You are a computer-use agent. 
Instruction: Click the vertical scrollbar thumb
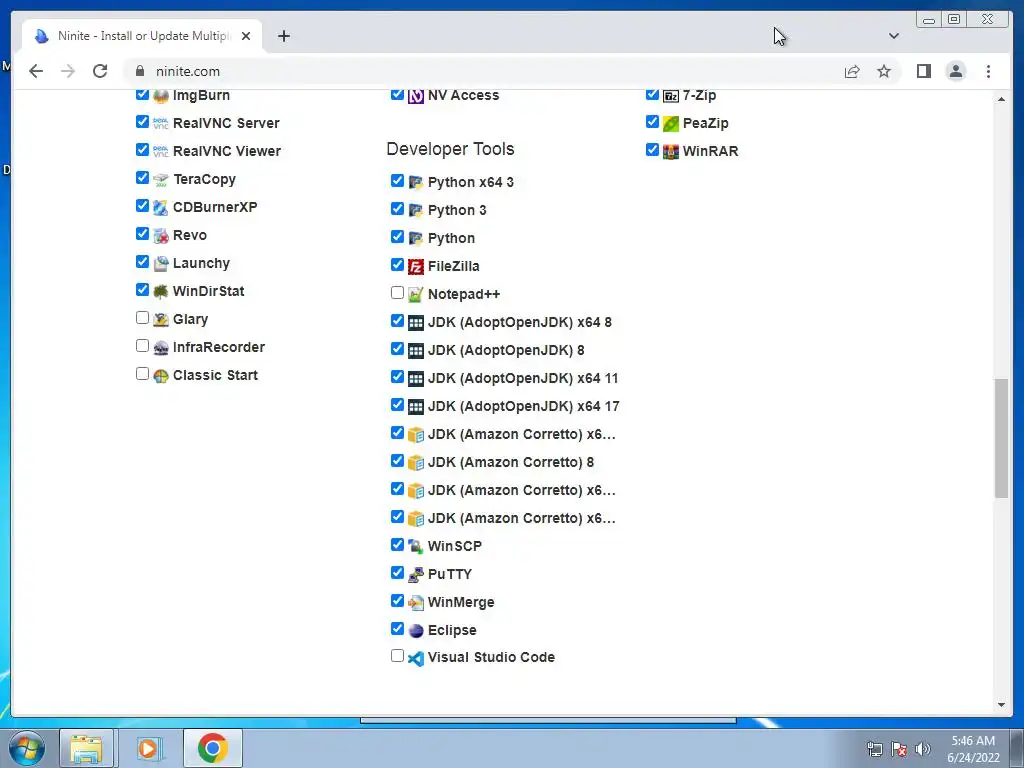[1001, 438]
